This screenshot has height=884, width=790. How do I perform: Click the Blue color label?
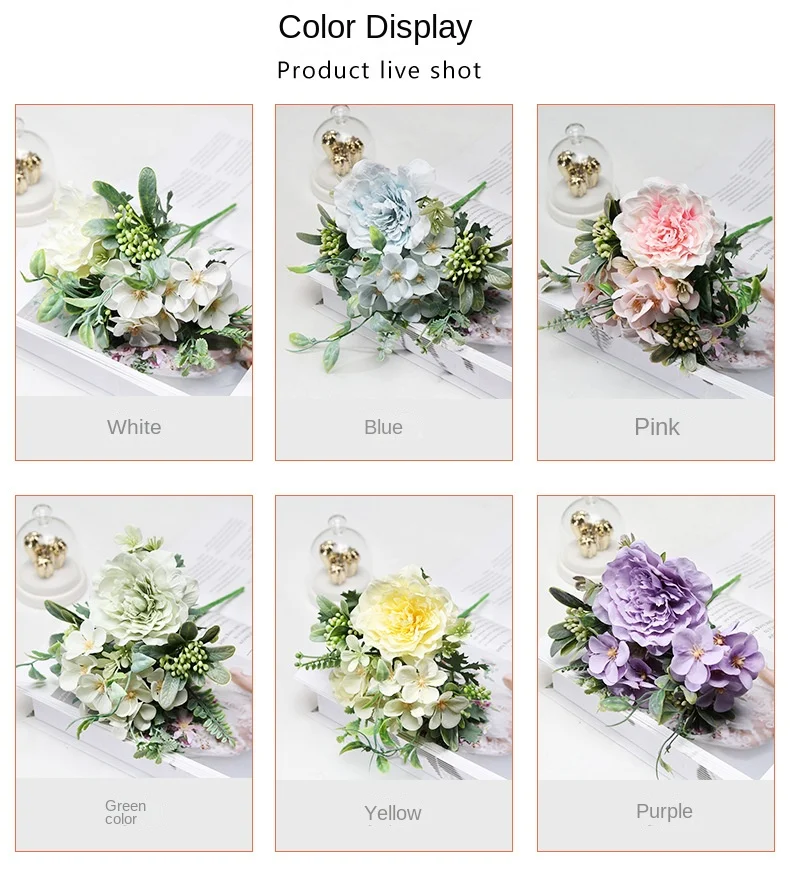[383, 427]
